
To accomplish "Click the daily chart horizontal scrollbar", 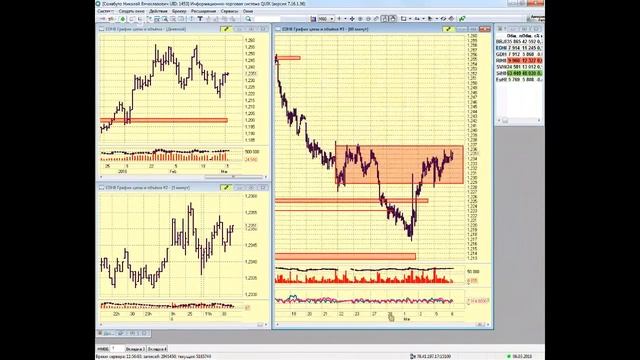I will pyautogui.click(x=183, y=177).
